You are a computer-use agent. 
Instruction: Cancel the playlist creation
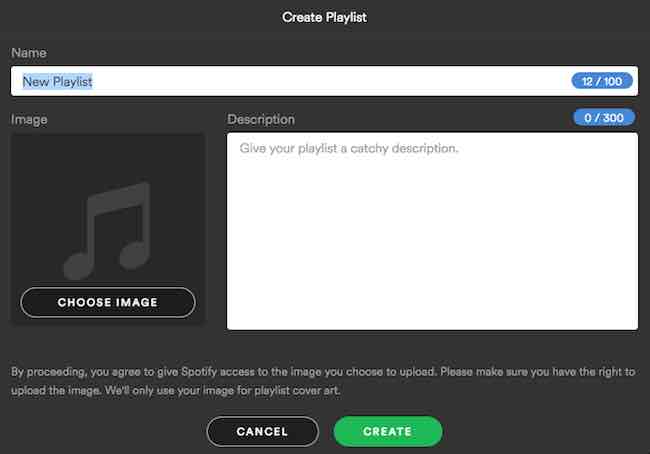pyautogui.click(x=262, y=432)
